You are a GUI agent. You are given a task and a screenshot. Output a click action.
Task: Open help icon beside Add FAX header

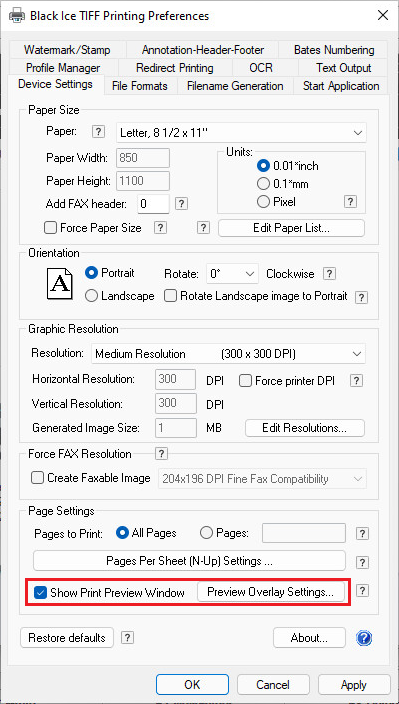[x=181, y=204]
